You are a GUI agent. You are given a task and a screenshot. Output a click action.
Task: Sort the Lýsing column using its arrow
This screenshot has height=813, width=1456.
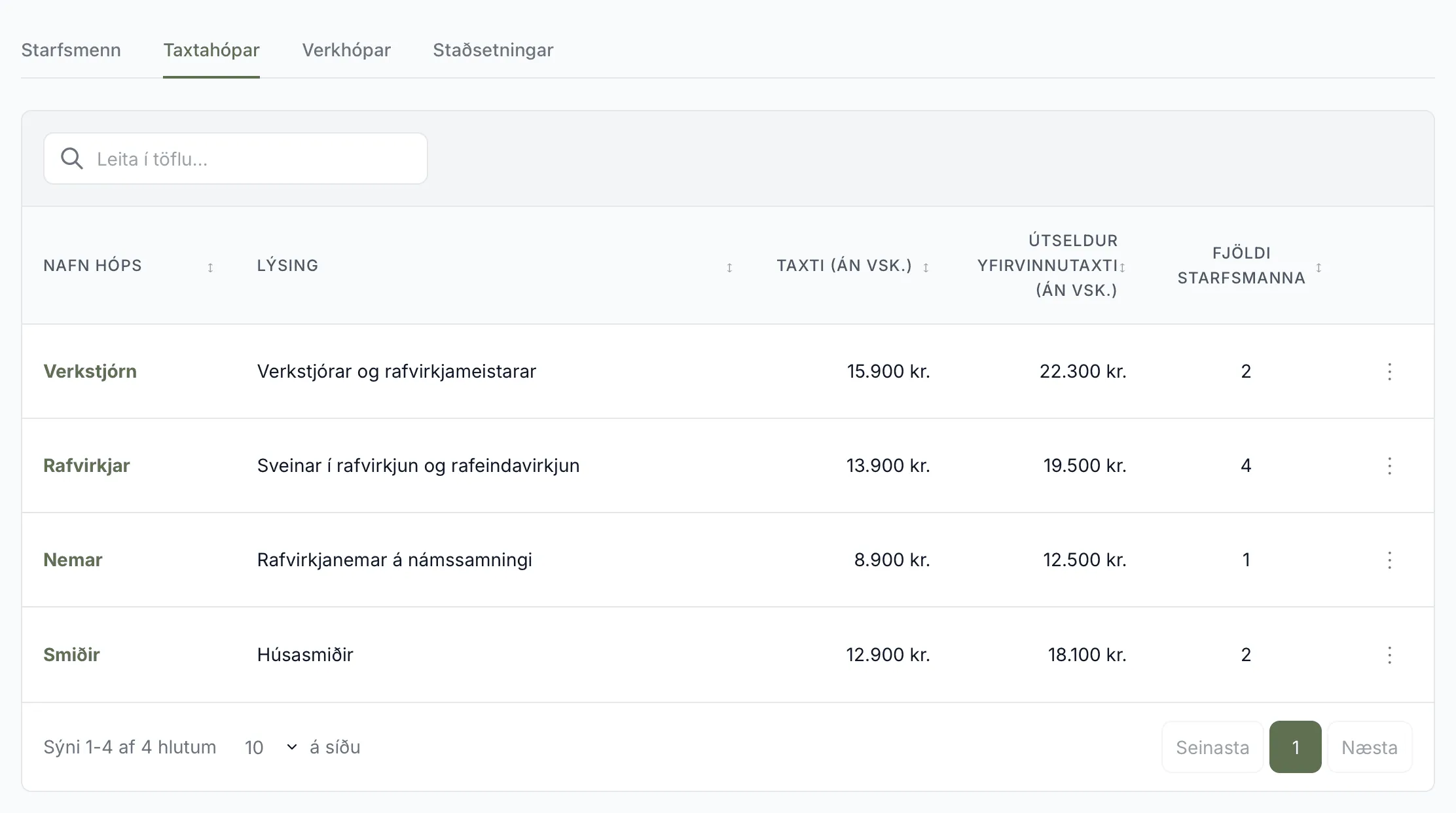point(729,268)
